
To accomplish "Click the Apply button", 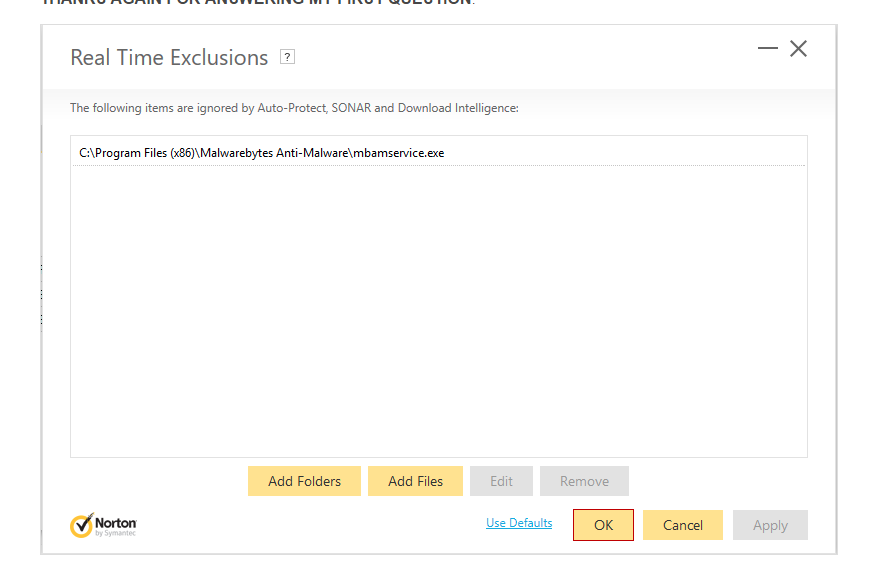I will (x=770, y=525).
